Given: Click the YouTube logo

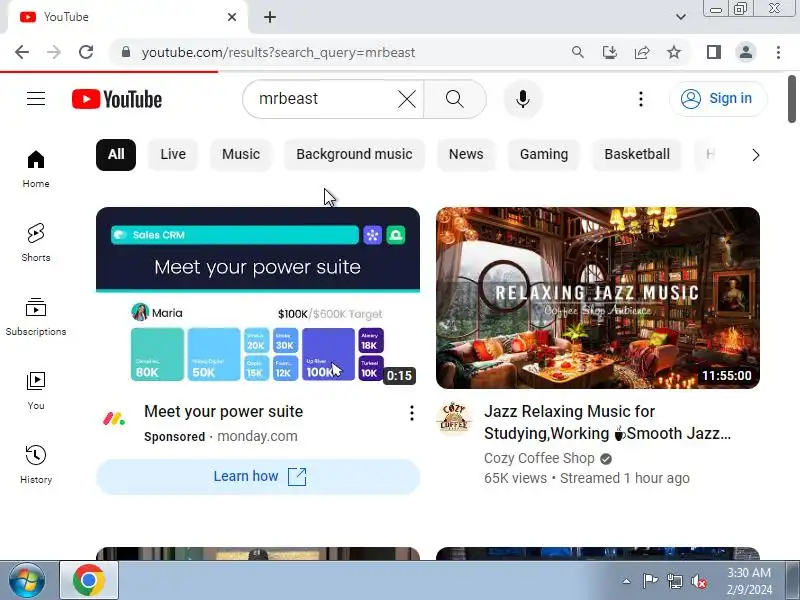Looking at the screenshot, I should coord(117,99).
